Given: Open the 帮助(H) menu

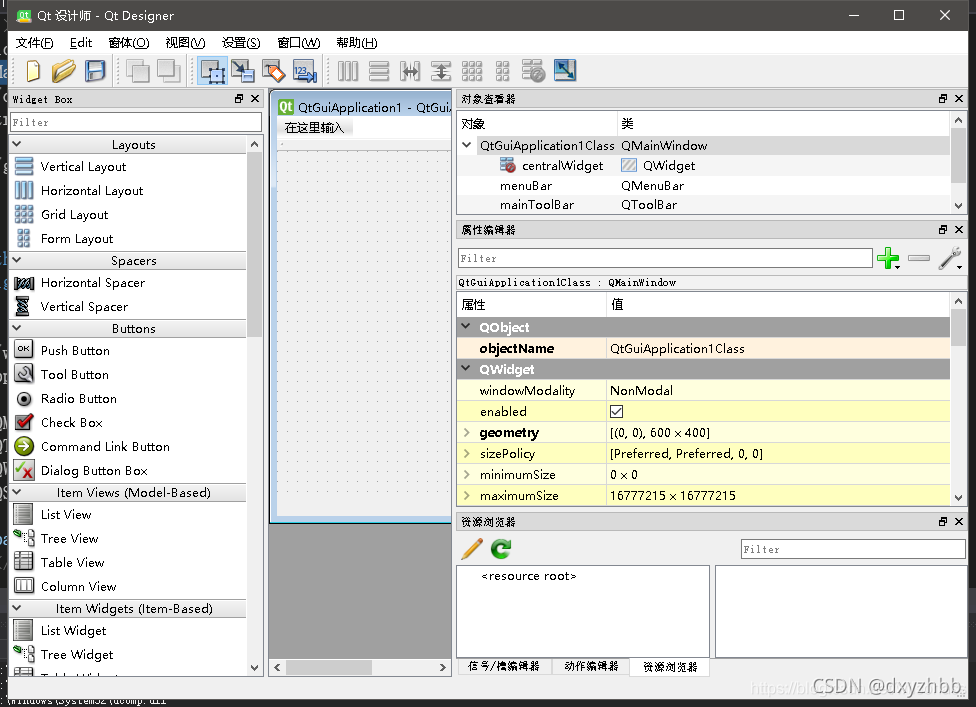Looking at the screenshot, I should click(x=357, y=42).
